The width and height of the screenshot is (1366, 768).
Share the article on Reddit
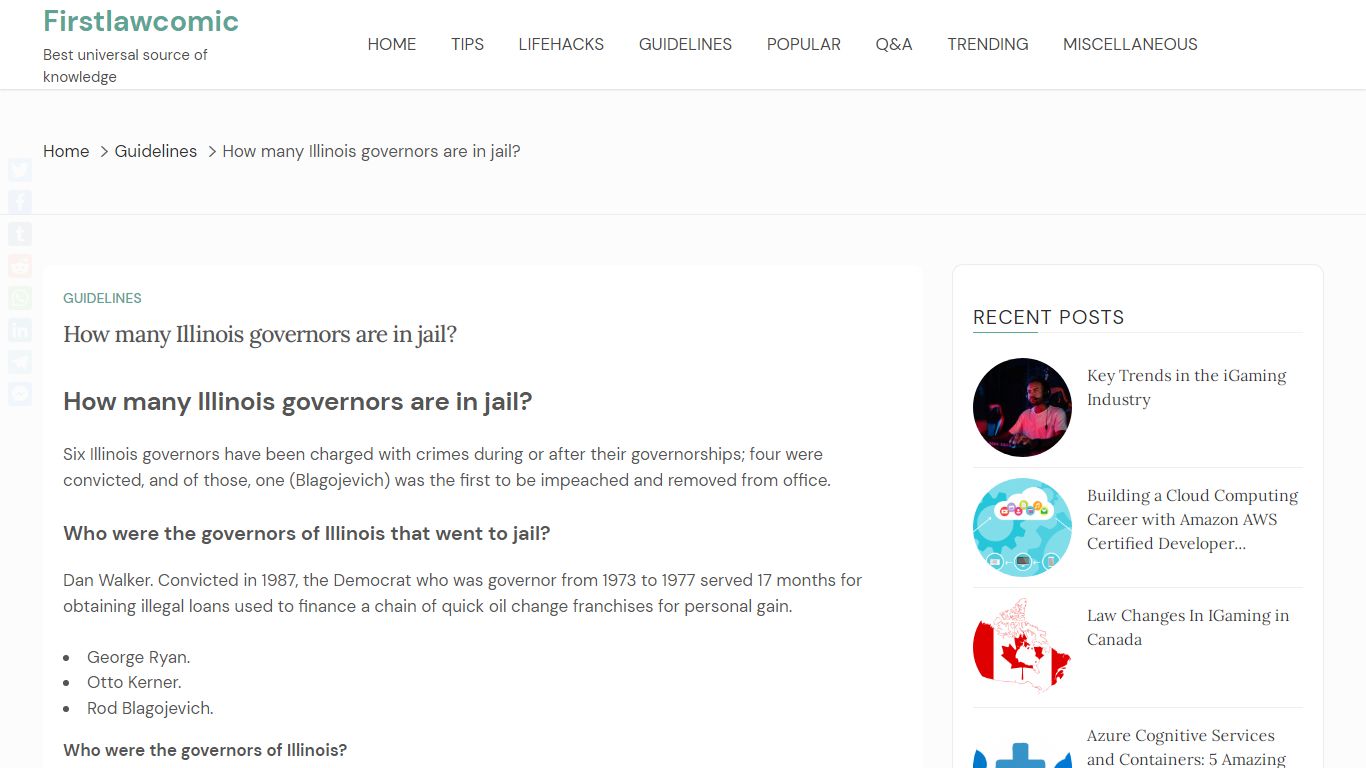(x=20, y=266)
